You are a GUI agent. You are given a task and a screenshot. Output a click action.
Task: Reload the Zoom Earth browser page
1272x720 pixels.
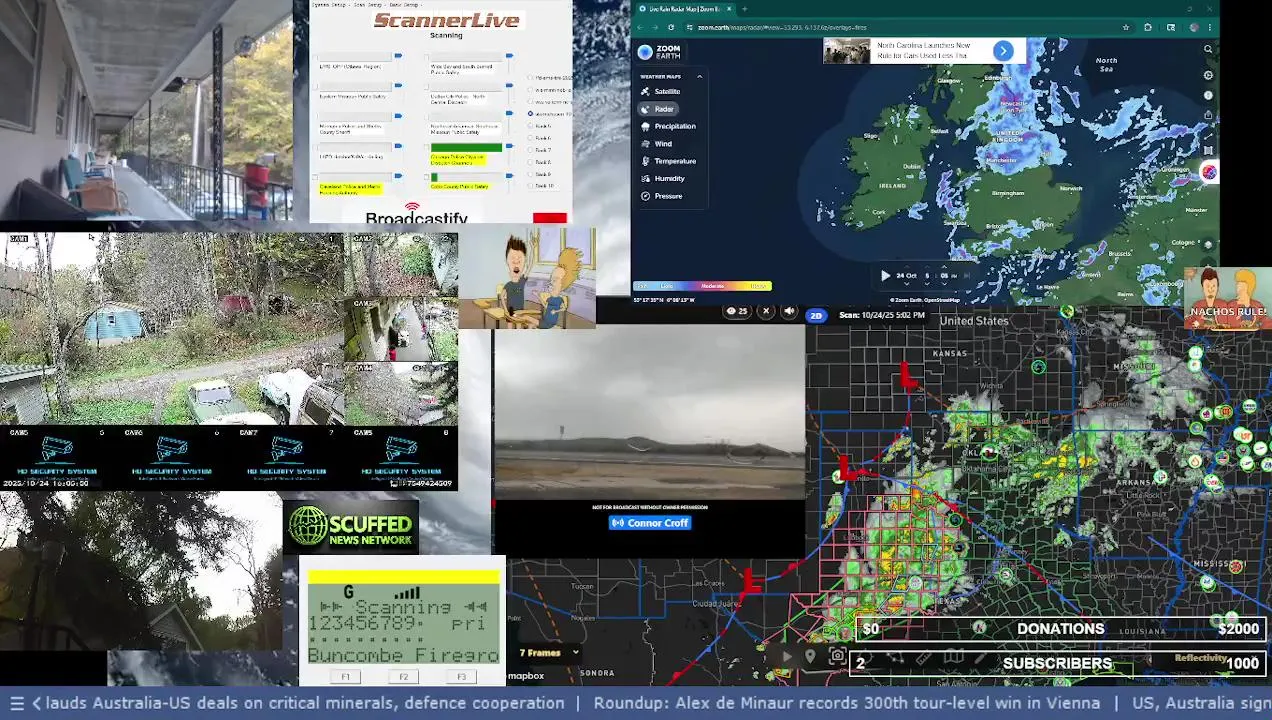[673, 27]
